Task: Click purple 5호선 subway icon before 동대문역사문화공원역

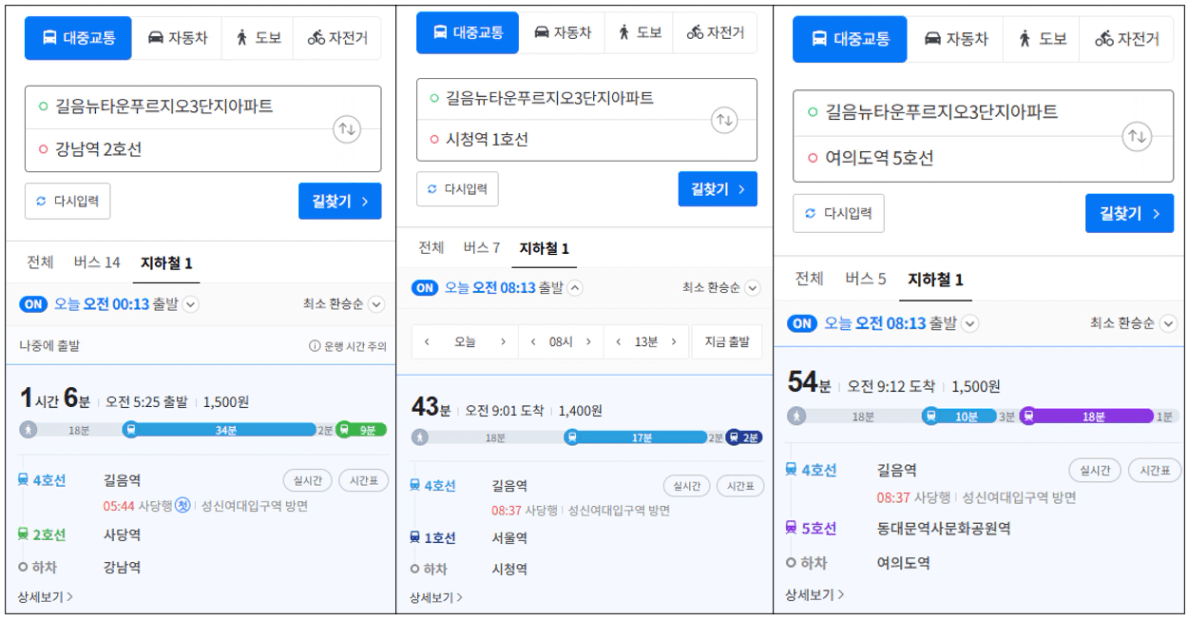Action: point(791,528)
